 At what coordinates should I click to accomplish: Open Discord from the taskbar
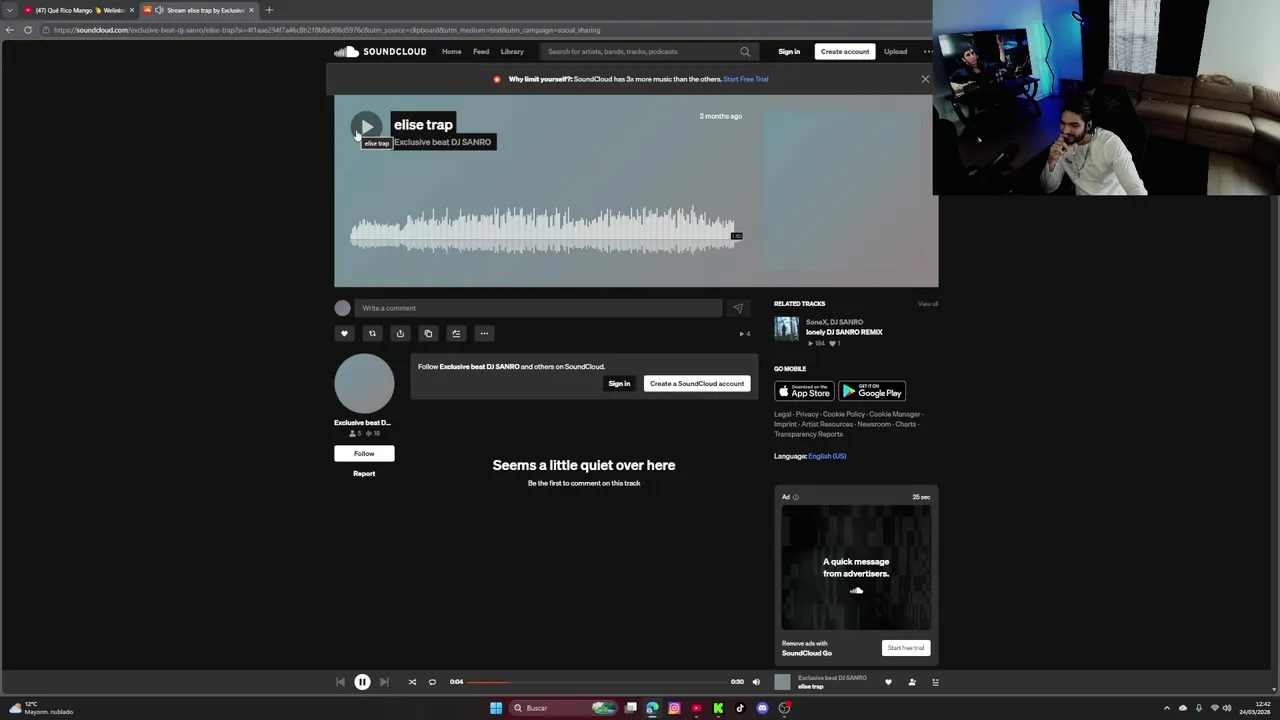762,708
